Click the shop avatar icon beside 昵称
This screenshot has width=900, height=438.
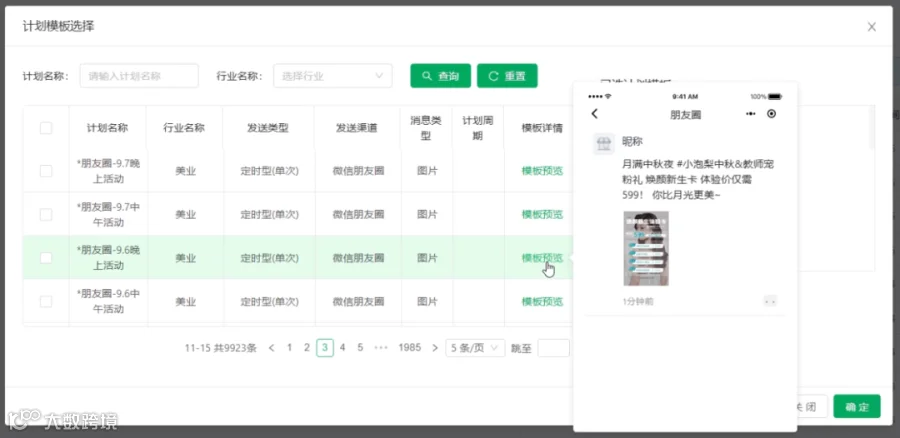pyautogui.click(x=603, y=144)
